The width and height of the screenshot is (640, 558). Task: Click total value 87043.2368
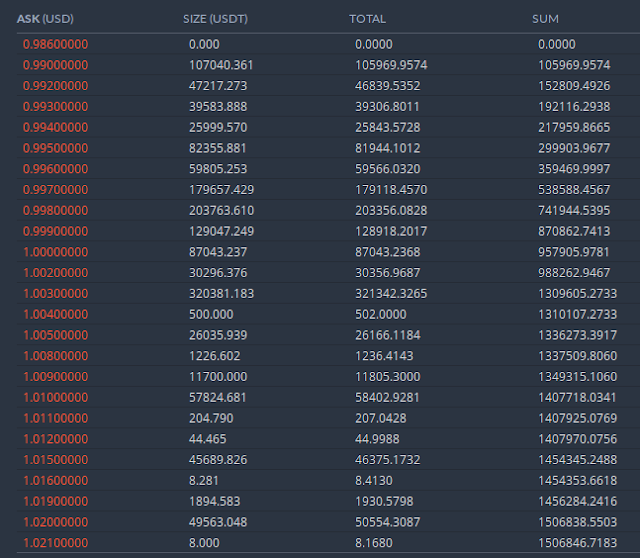pyautogui.click(x=387, y=252)
